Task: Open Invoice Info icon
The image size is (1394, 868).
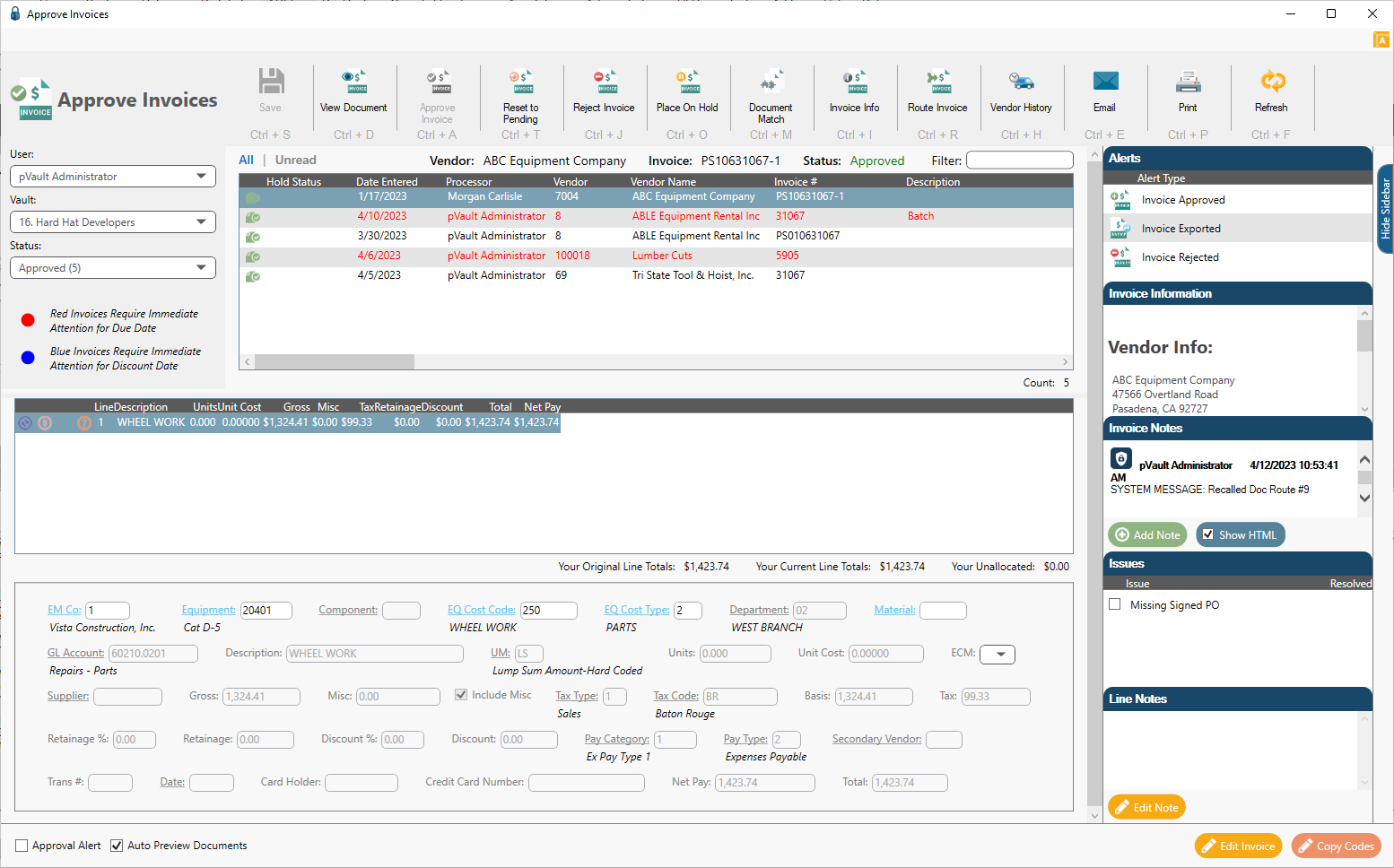Action: coord(854,82)
